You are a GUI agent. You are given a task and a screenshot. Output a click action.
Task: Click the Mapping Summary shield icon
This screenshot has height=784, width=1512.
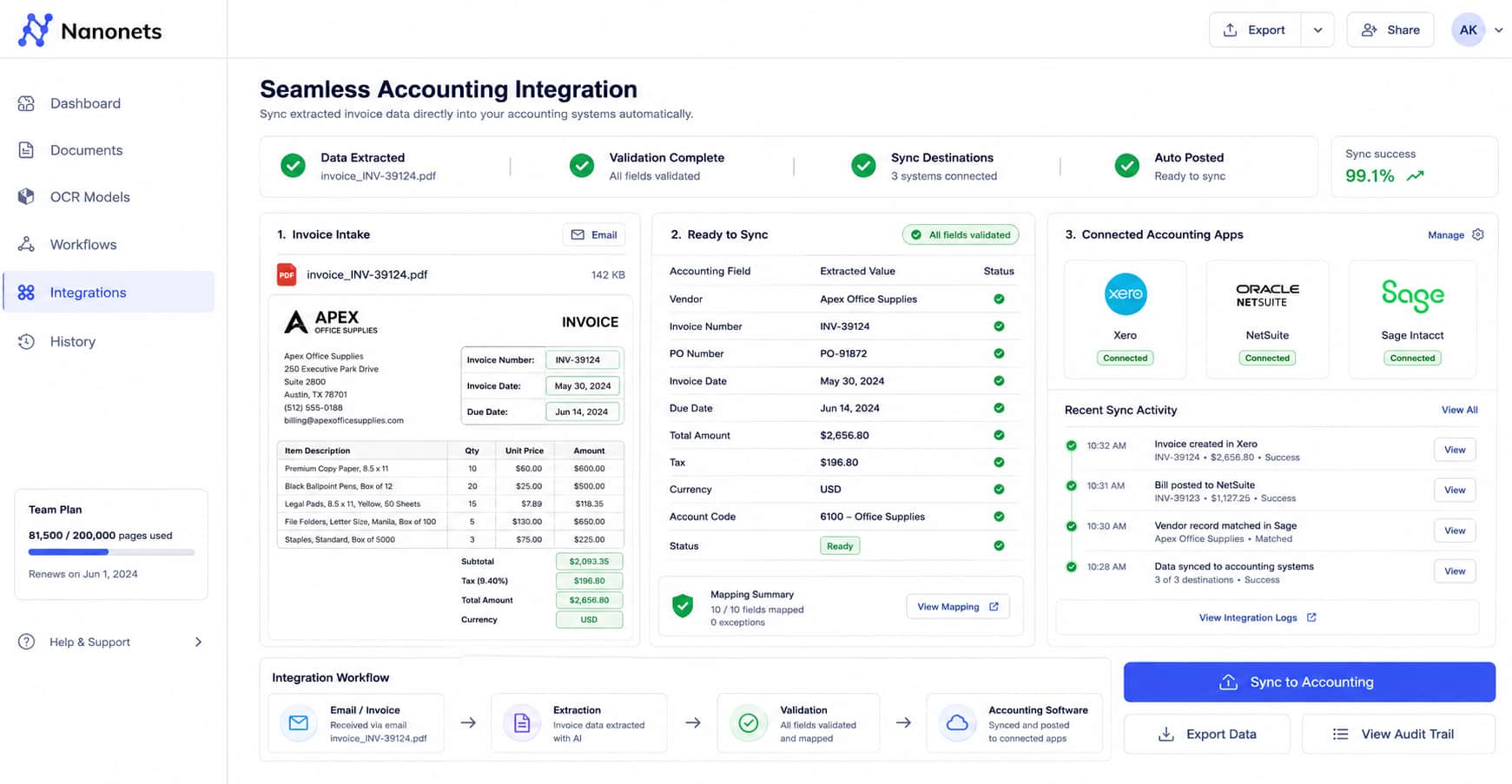(683, 606)
